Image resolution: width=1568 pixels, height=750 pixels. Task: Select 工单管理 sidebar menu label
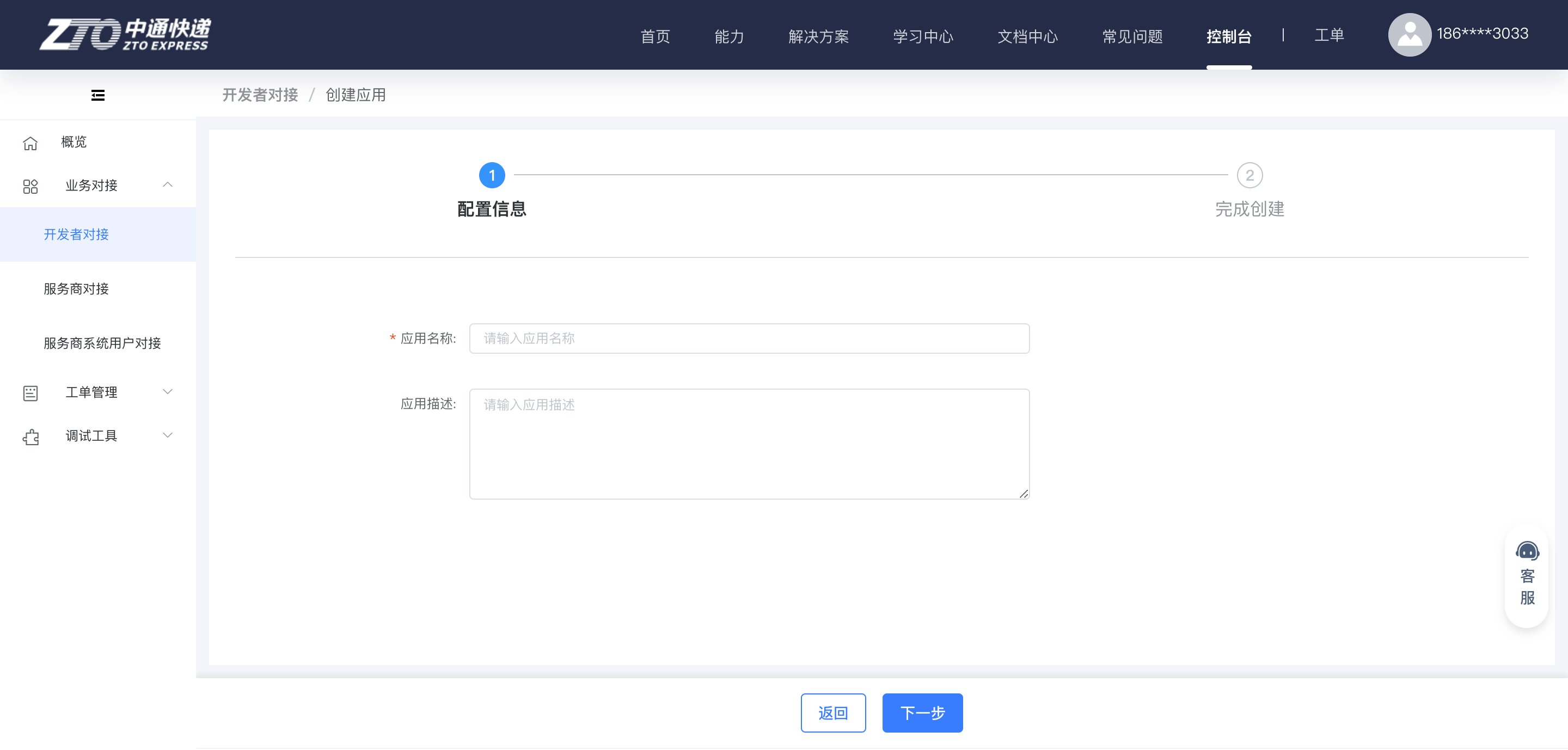[91, 392]
